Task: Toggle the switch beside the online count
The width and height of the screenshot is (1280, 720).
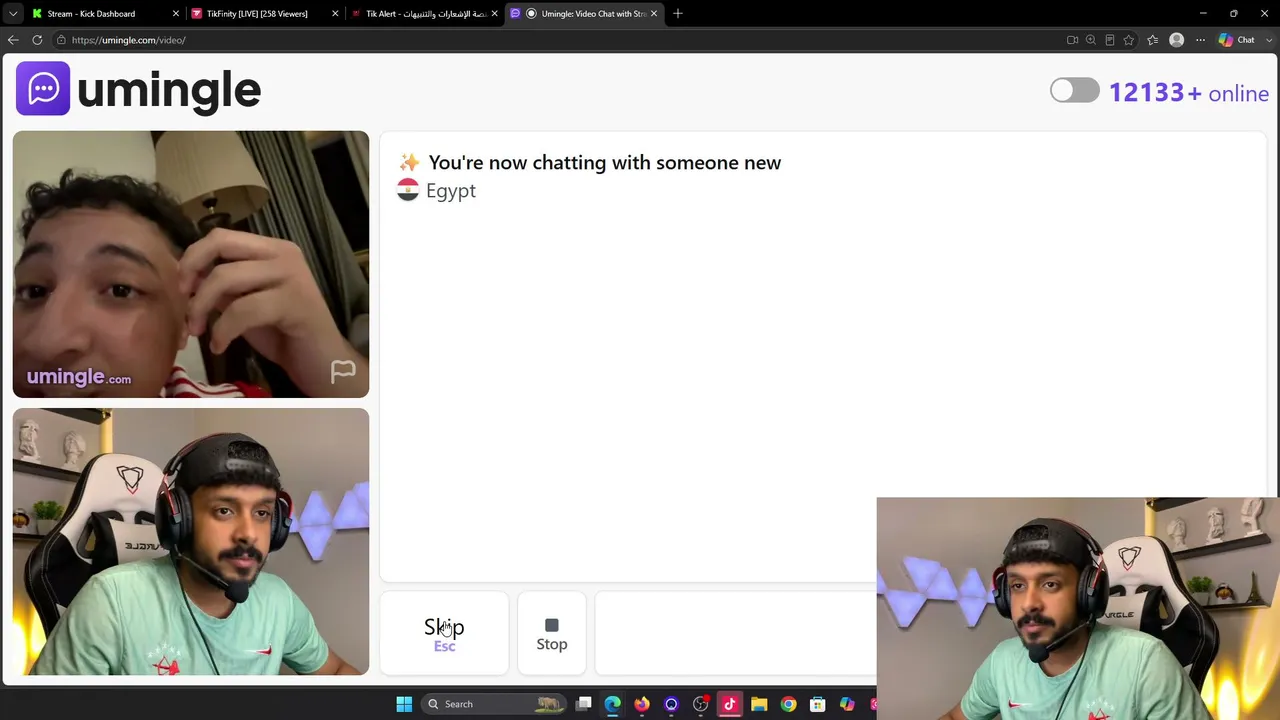Action: point(1074,91)
